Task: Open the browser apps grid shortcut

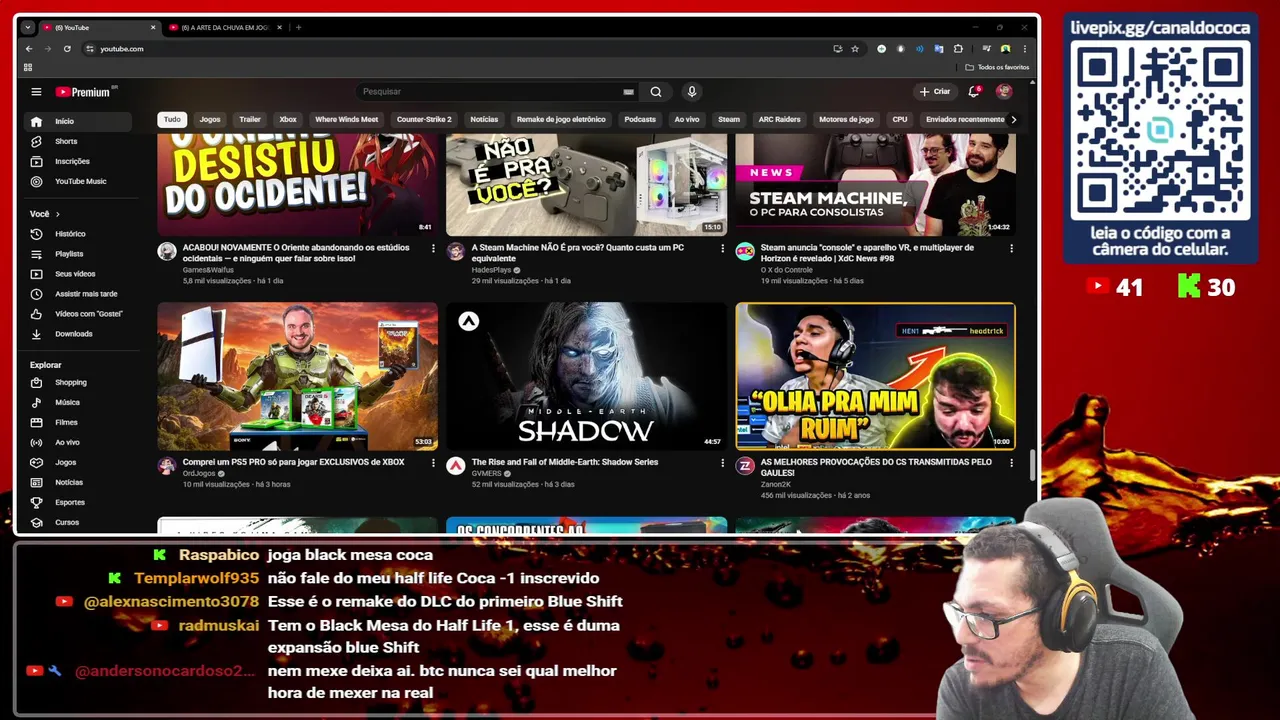Action: [28, 67]
